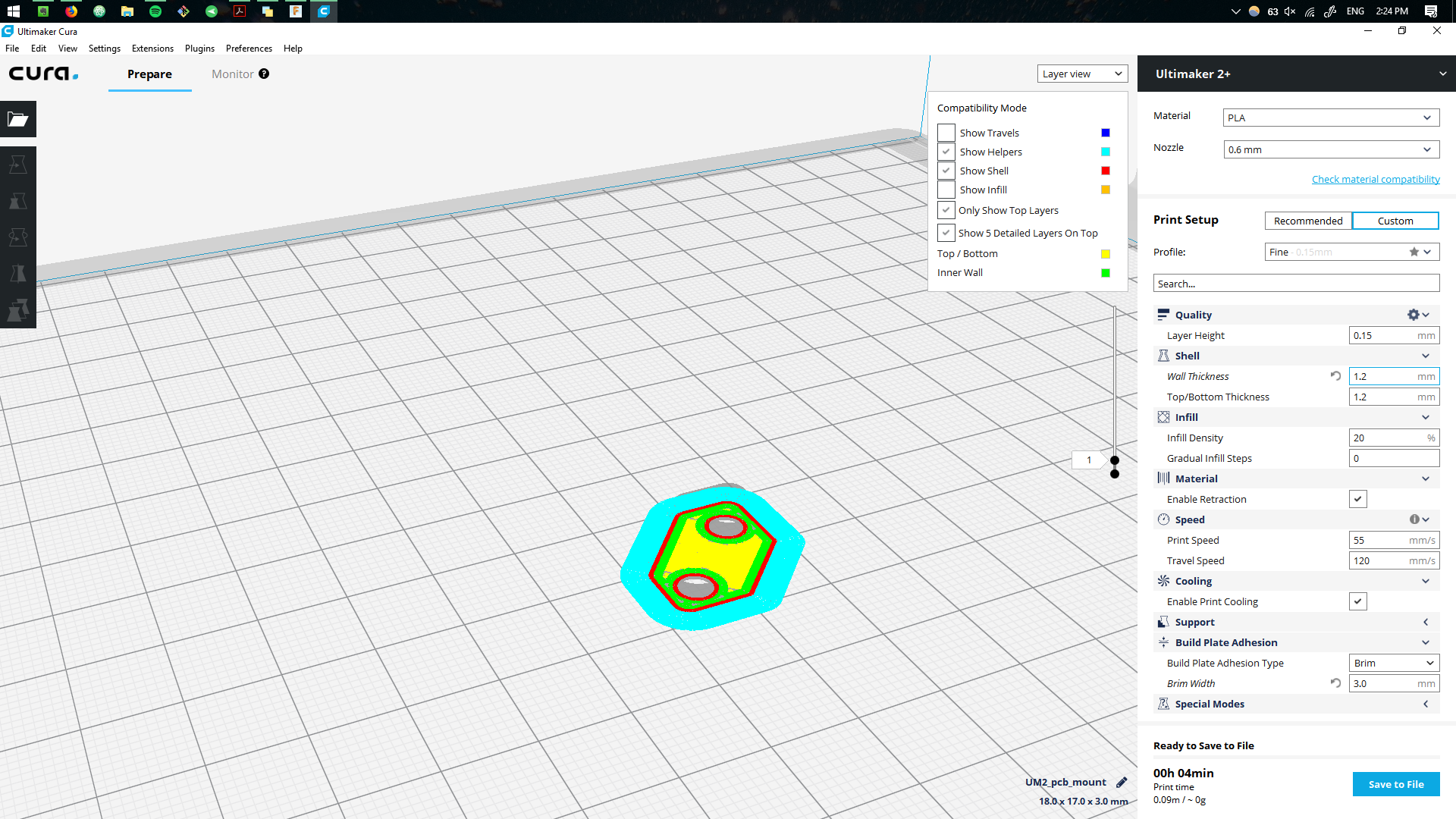Open Quality section settings gear icon
Viewport: 1456px width, 819px height.
coord(1414,315)
